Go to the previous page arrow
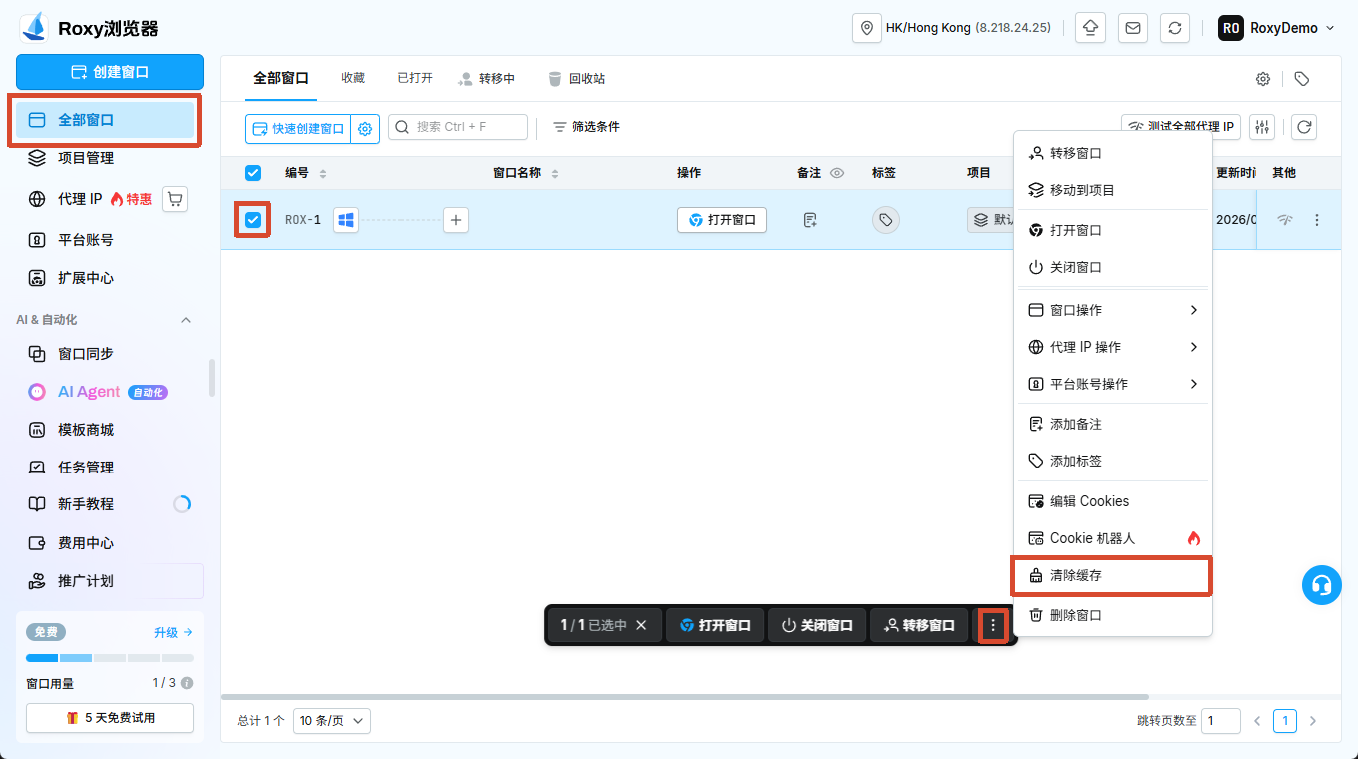 pyautogui.click(x=1257, y=720)
